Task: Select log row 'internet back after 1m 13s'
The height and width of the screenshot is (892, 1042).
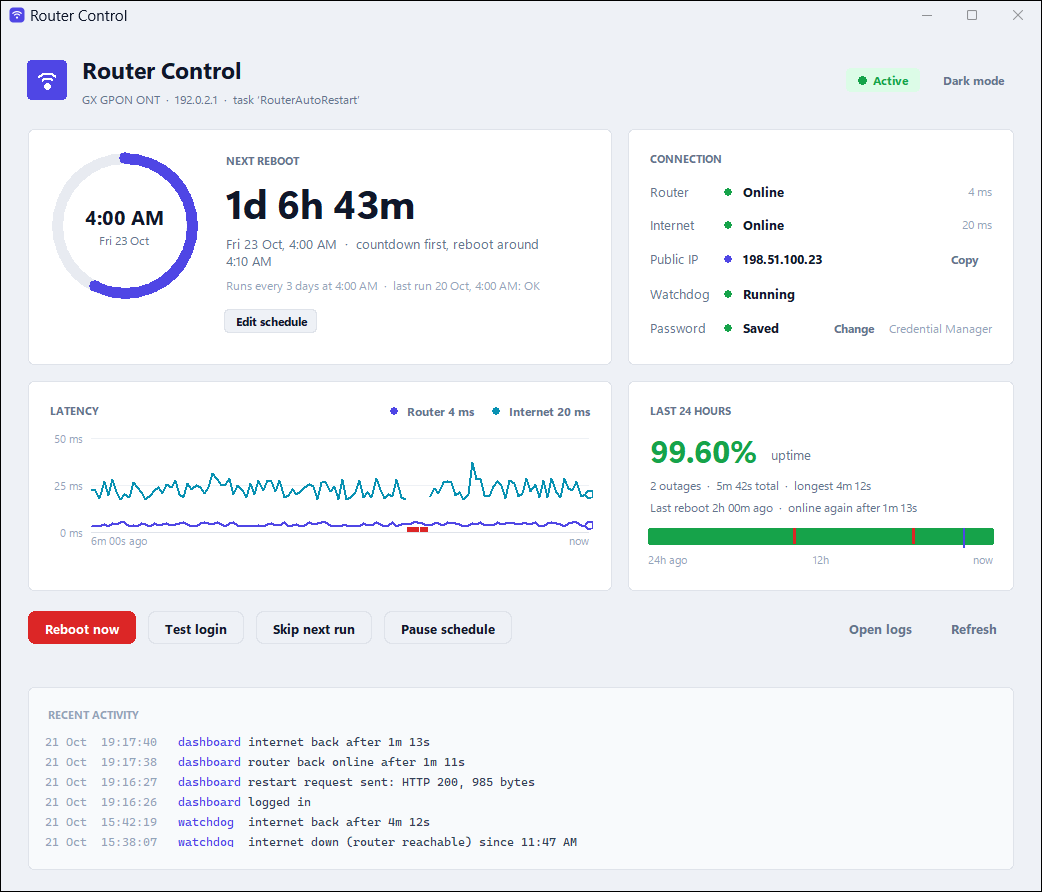Action: (x=237, y=742)
